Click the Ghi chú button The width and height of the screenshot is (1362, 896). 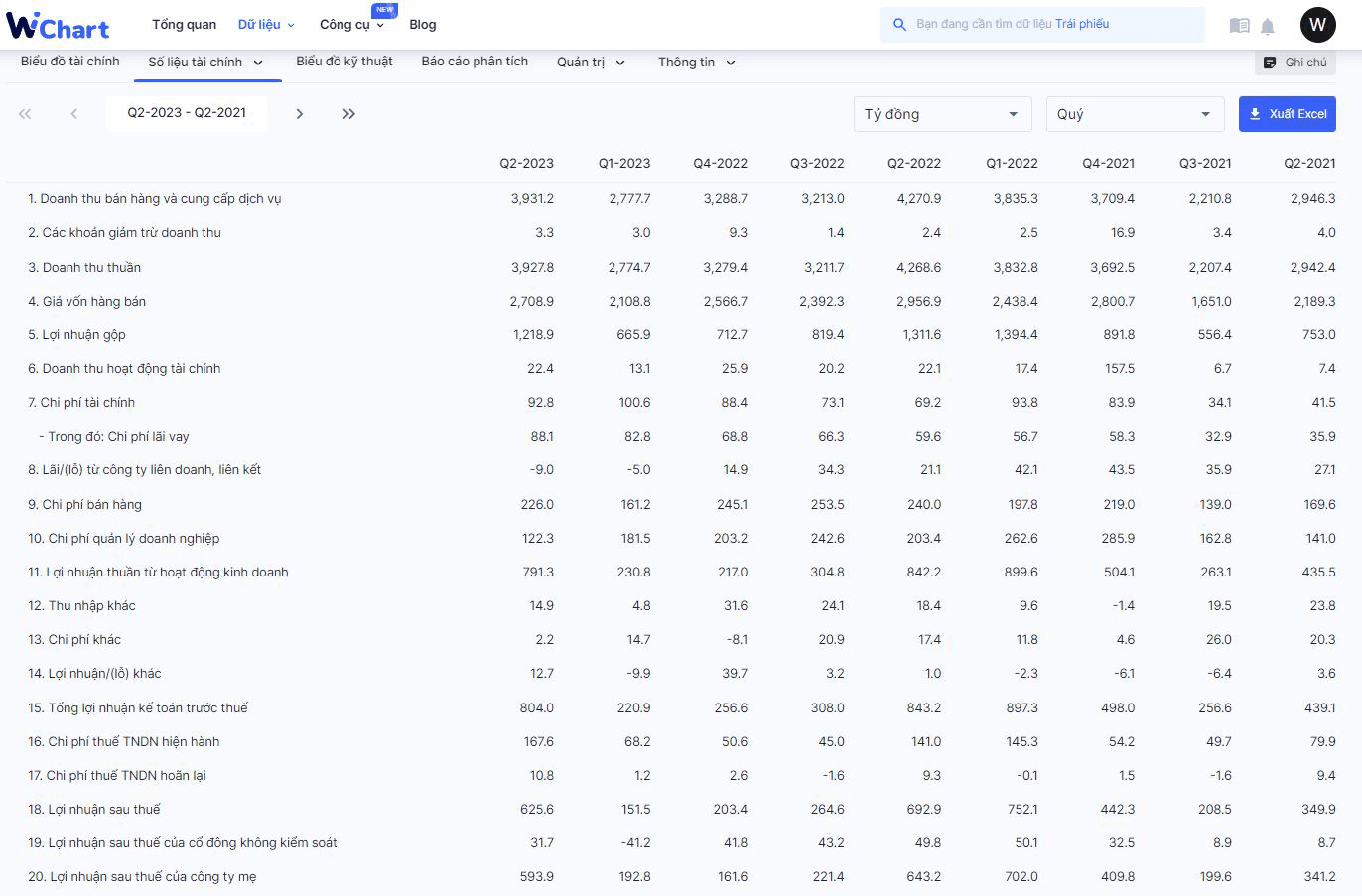pyautogui.click(x=1294, y=63)
